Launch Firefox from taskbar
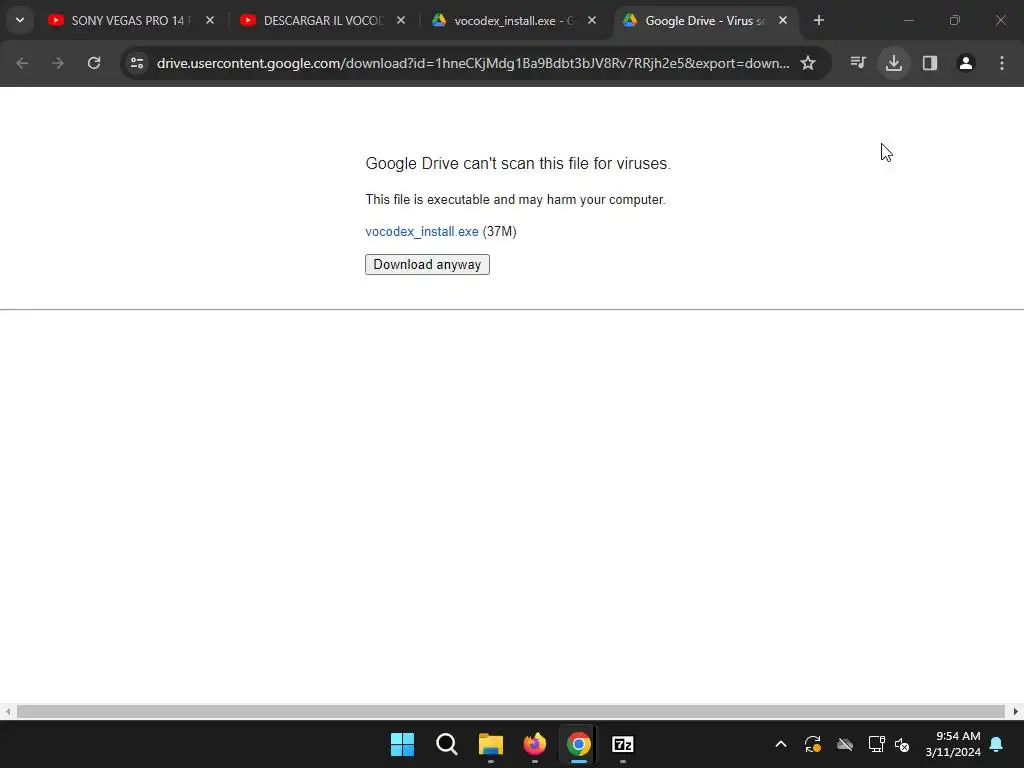Viewport: 1024px width, 768px height. coord(535,744)
